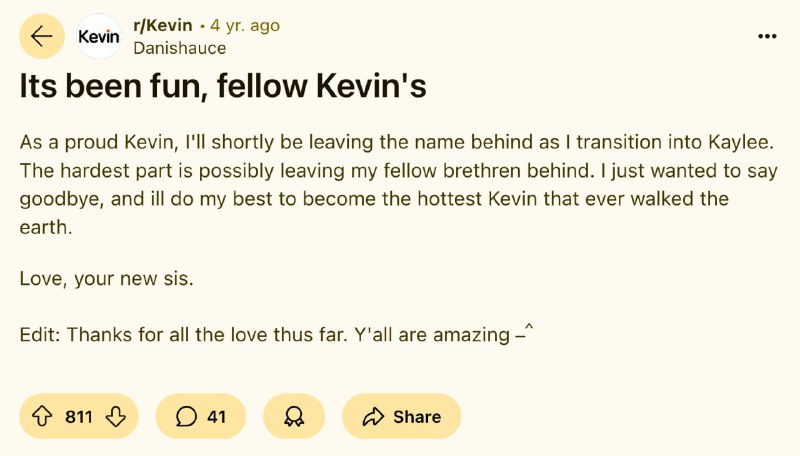Go back using the left arrow button
Screen dimensions: 800x456
(x=42, y=36)
